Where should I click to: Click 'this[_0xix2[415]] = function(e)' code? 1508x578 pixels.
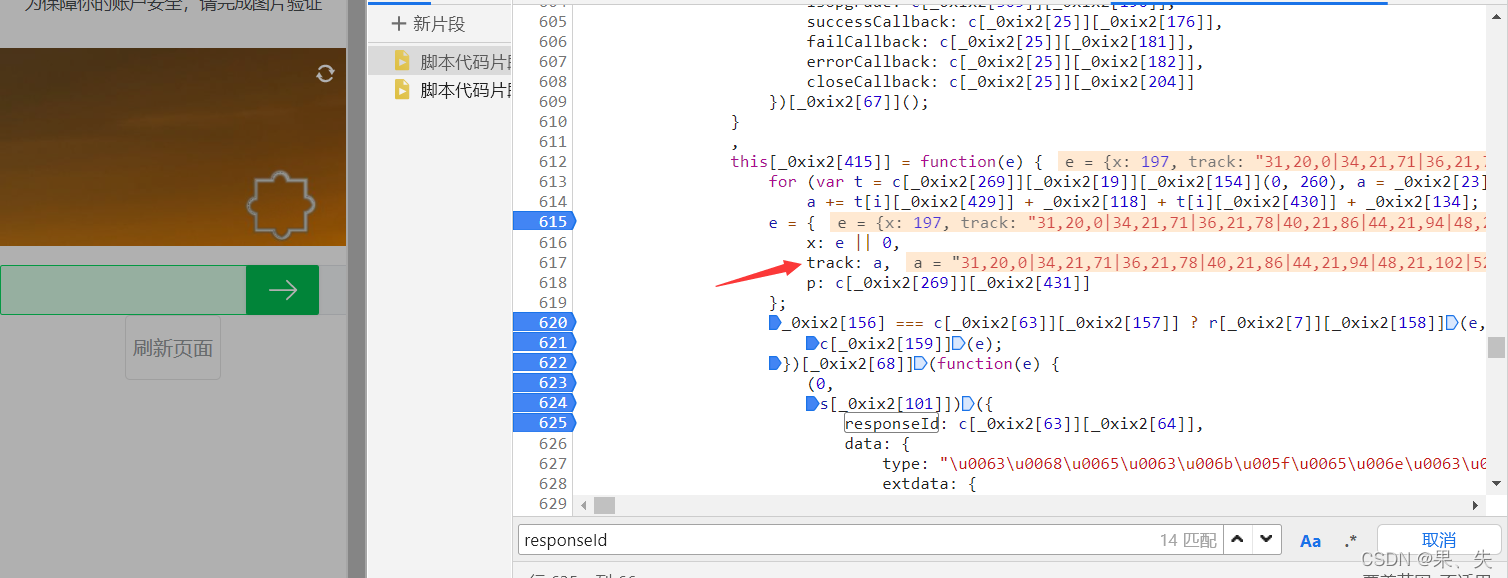point(887,162)
